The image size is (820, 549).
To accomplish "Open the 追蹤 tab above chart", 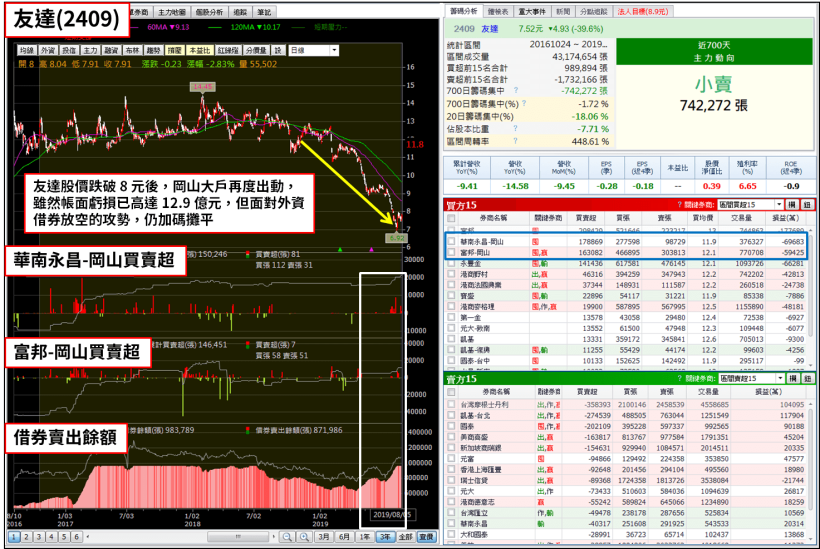I will 240,12.
